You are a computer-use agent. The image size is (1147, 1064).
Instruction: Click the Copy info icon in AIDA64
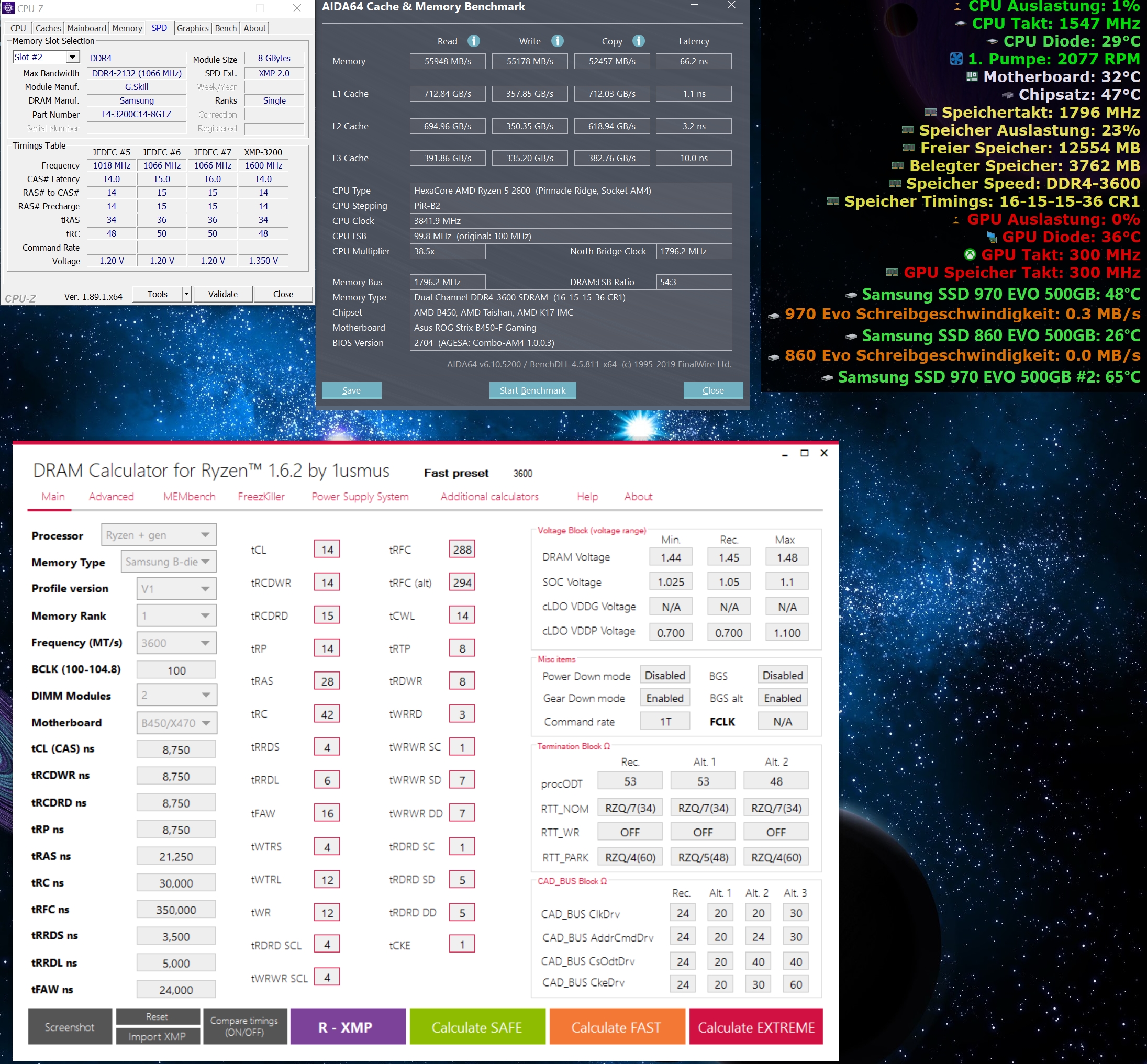click(638, 41)
